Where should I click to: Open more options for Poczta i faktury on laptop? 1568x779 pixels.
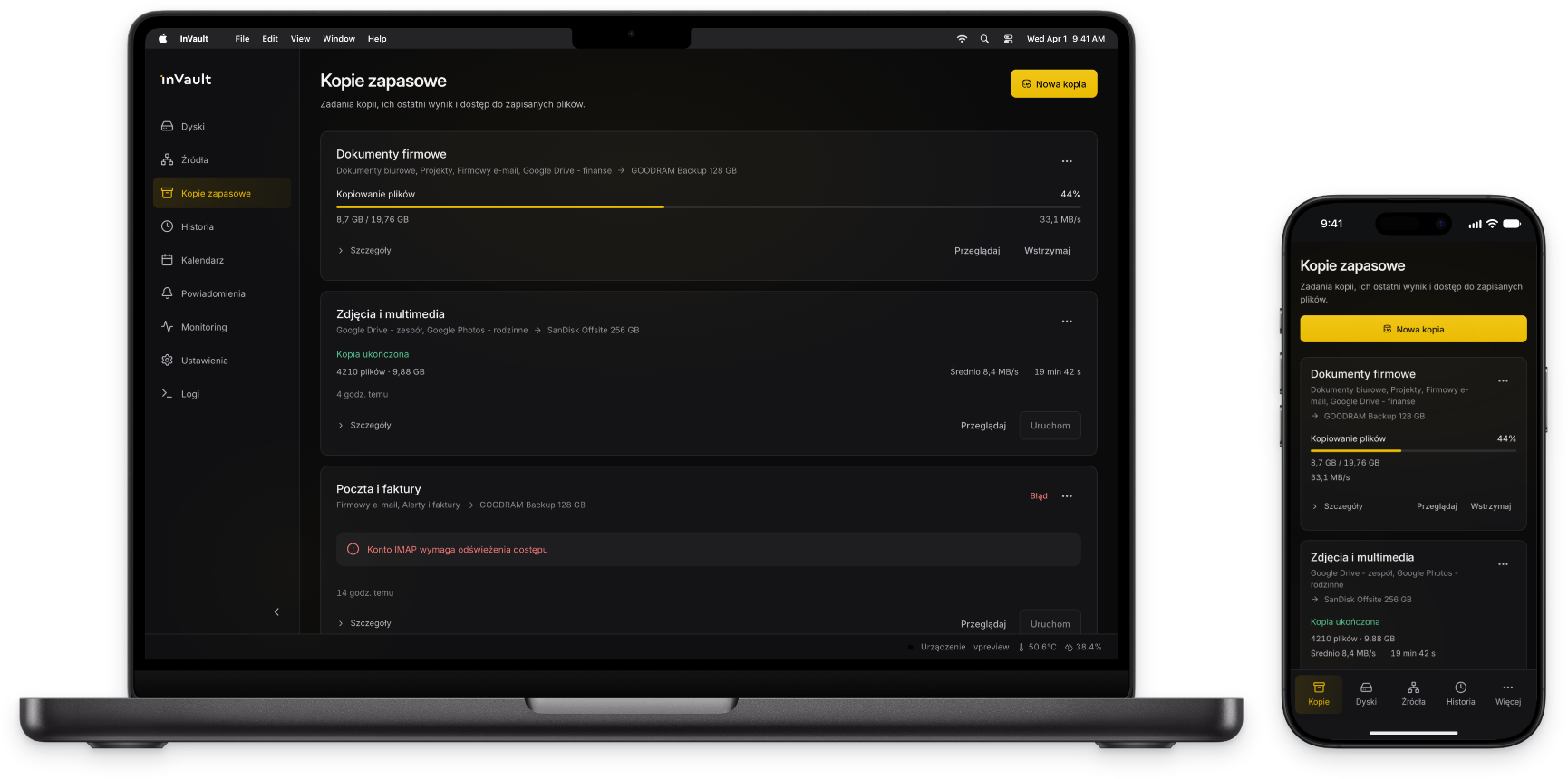pos(1067,496)
